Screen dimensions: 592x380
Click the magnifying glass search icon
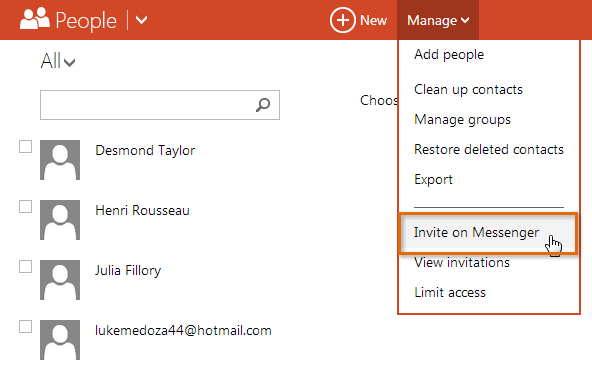coord(263,105)
